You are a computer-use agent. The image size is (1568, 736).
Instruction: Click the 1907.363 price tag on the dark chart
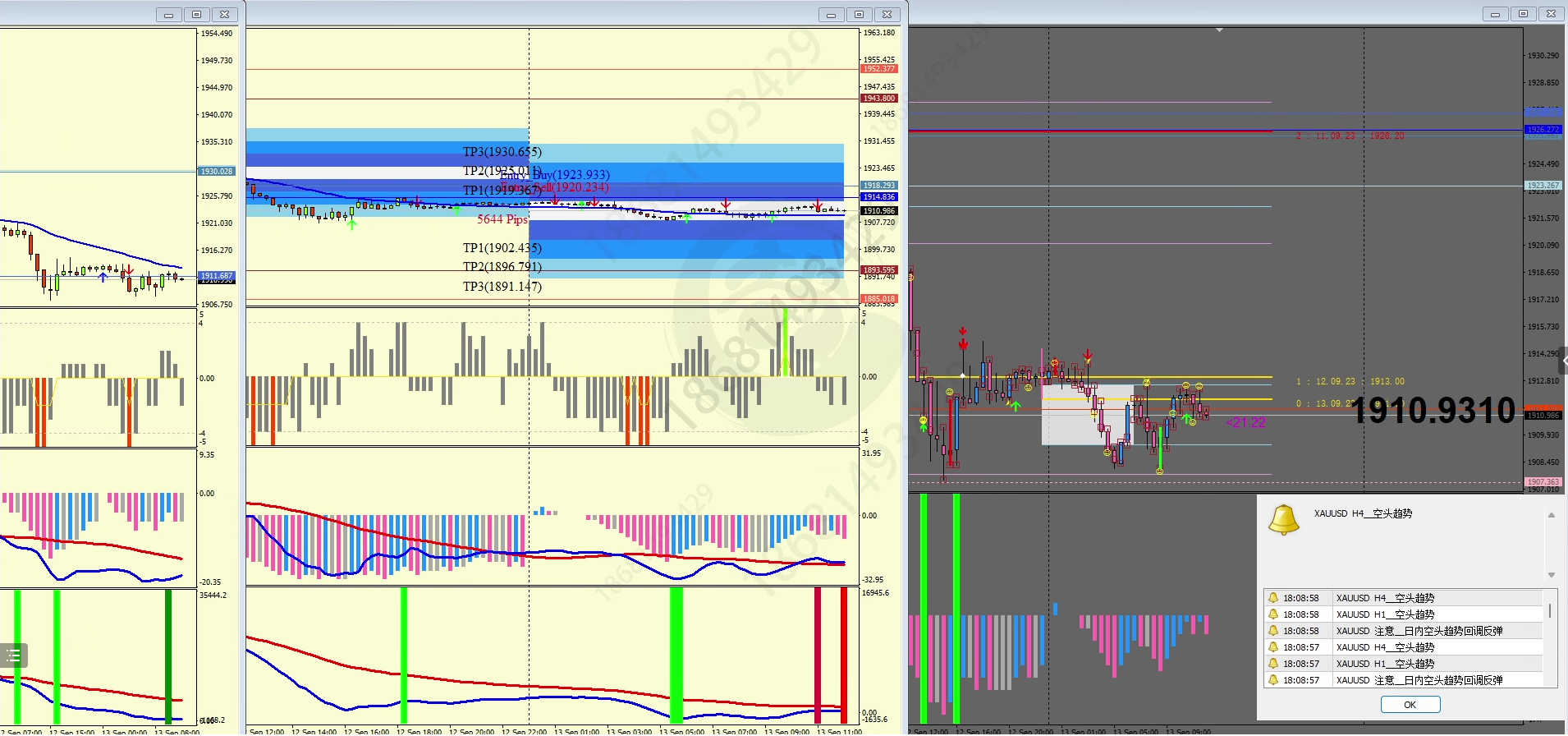(x=1543, y=482)
